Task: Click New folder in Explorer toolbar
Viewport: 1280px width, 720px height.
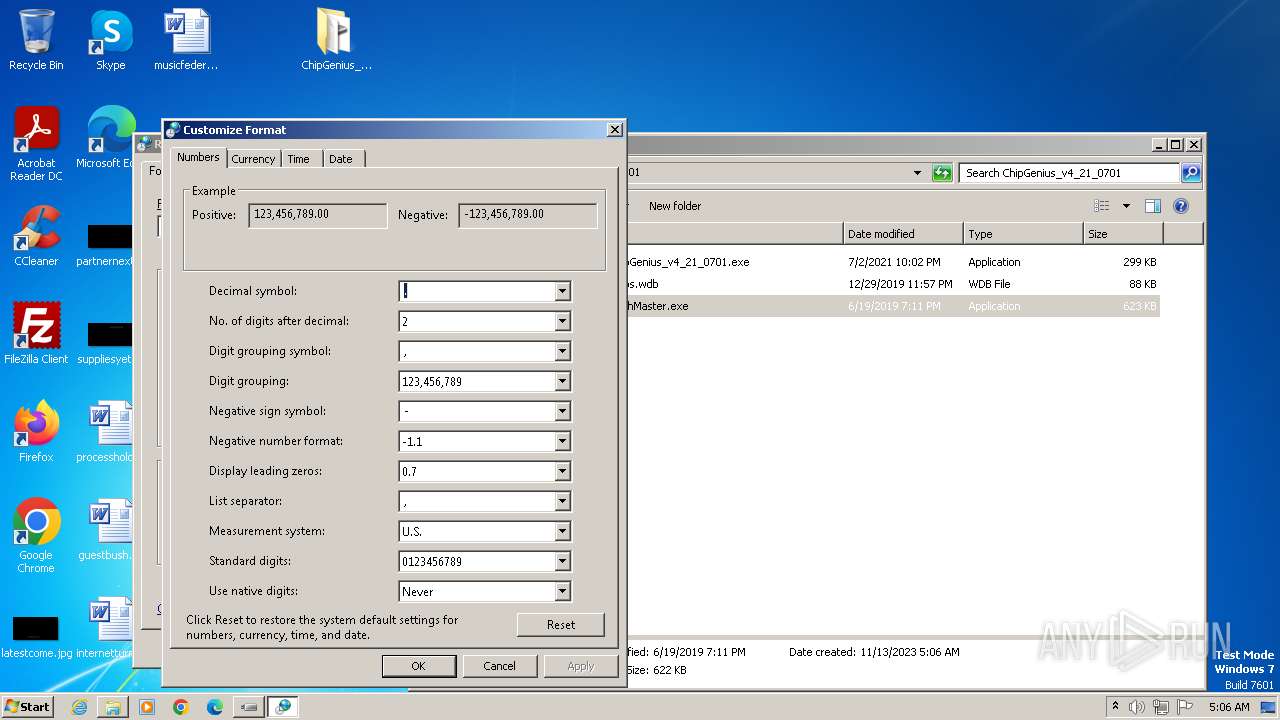Action: tap(675, 206)
